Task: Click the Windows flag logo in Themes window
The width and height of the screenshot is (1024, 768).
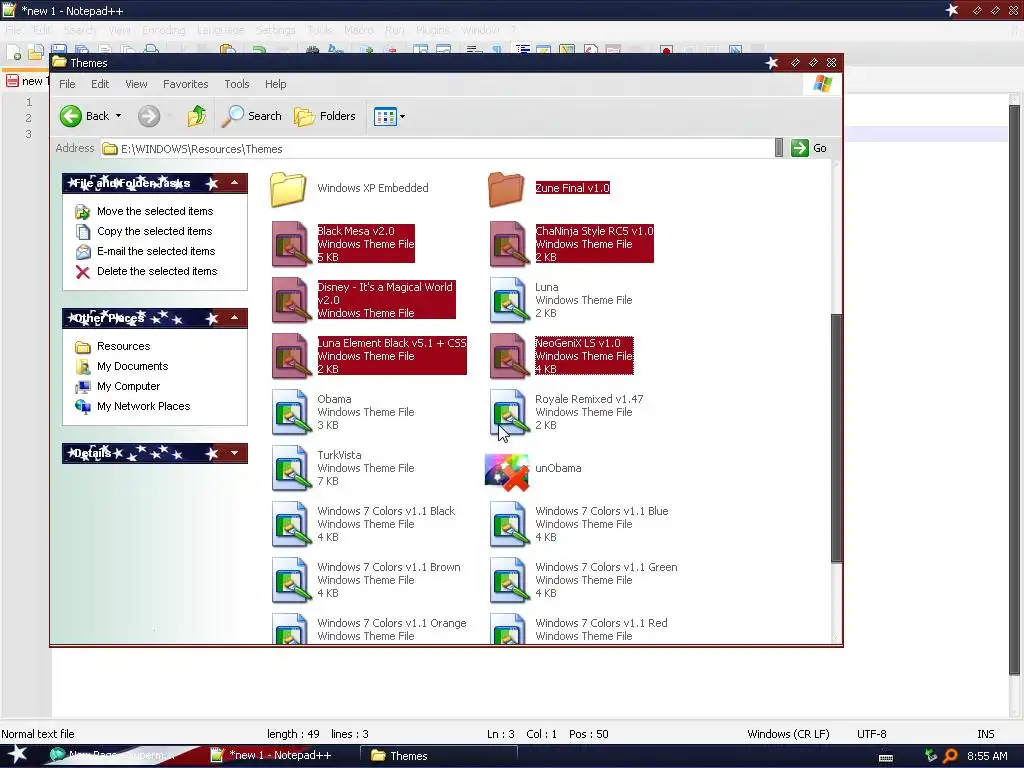Action: pyautogui.click(x=822, y=84)
